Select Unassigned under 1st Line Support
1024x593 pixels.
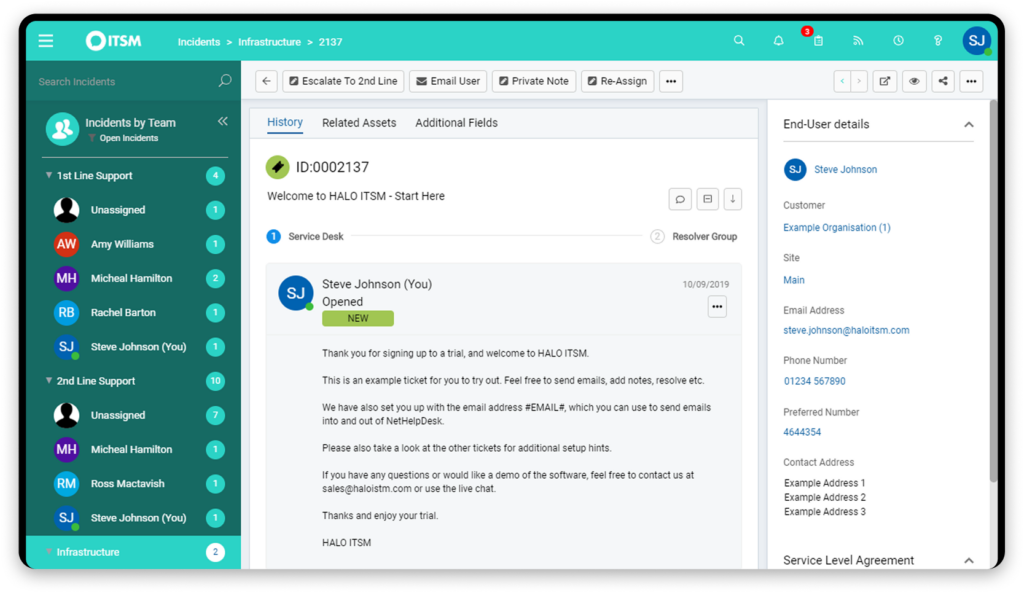coord(133,210)
